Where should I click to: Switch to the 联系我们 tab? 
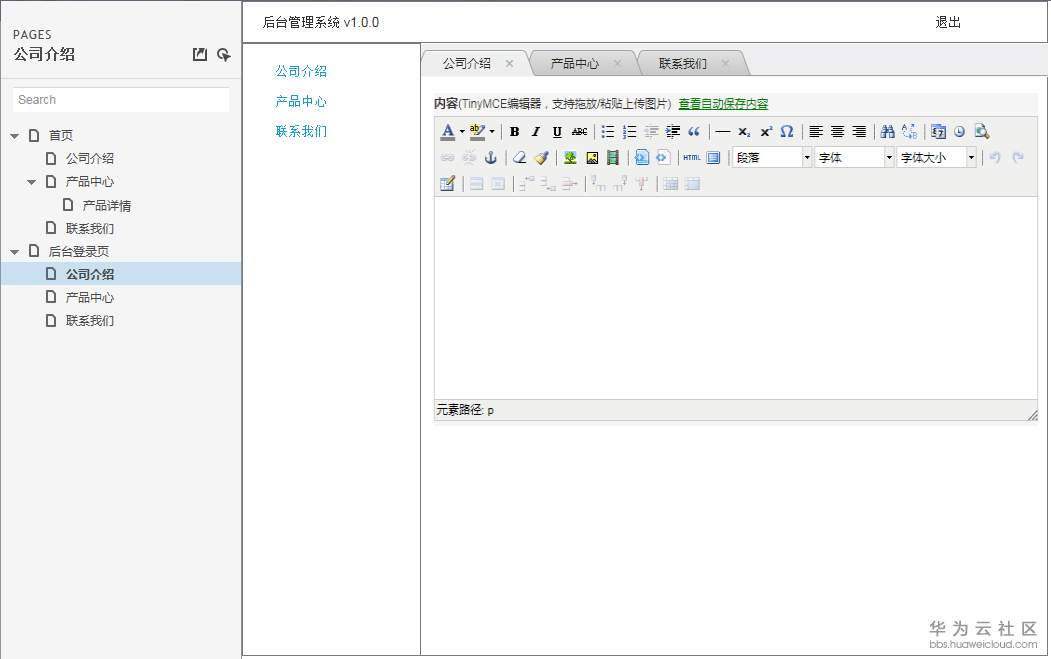point(682,64)
